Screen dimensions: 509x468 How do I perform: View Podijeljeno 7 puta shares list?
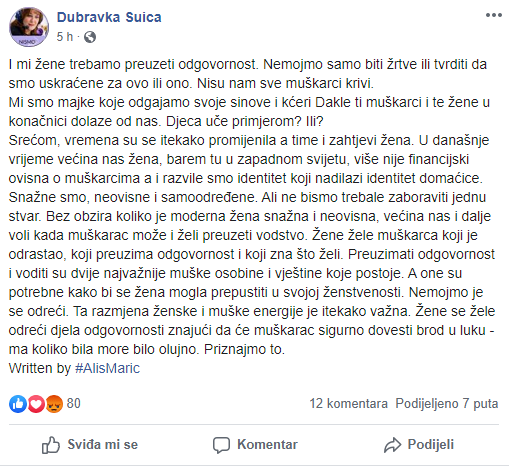point(447,404)
